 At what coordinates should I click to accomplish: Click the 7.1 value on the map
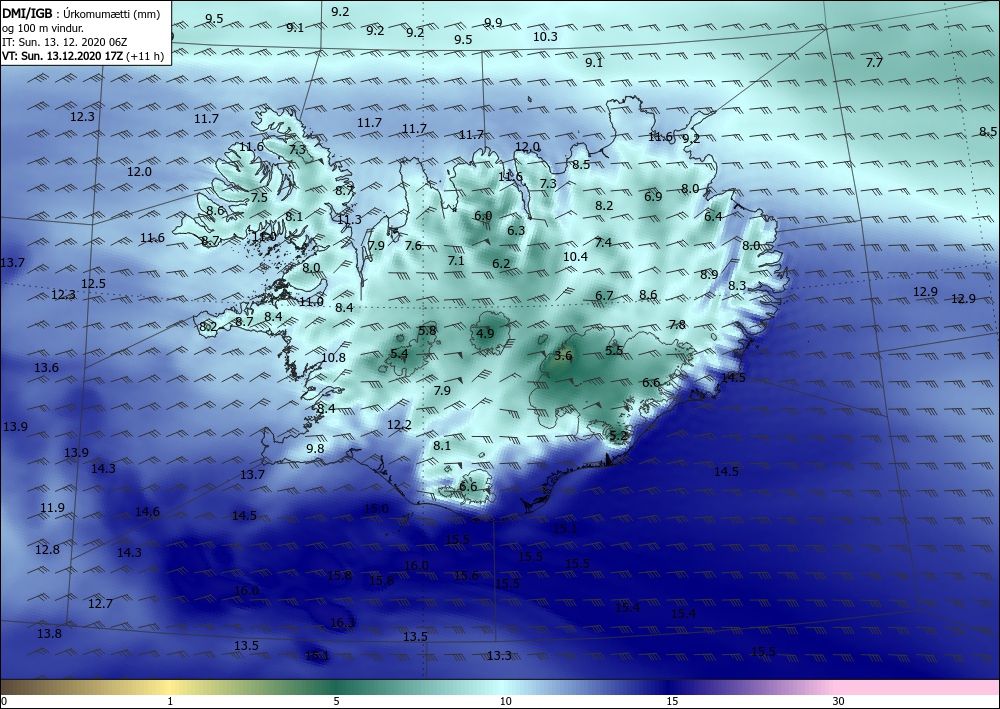point(456,261)
